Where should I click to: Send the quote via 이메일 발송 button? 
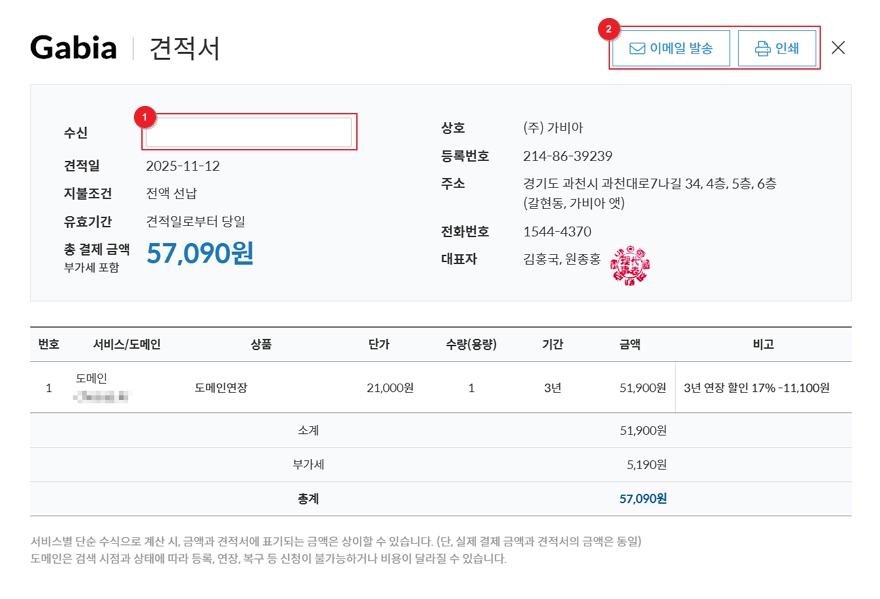coord(671,48)
